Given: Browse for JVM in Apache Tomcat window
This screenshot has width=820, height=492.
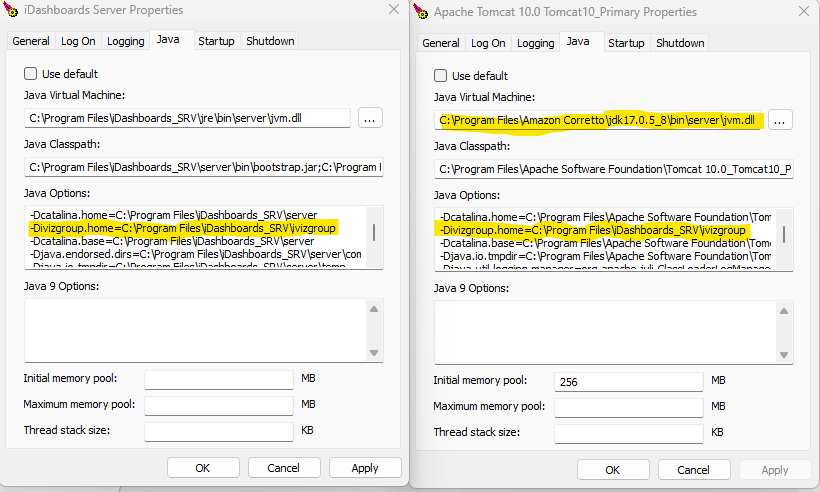Looking at the screenshot, I should (x=780, y=120).
